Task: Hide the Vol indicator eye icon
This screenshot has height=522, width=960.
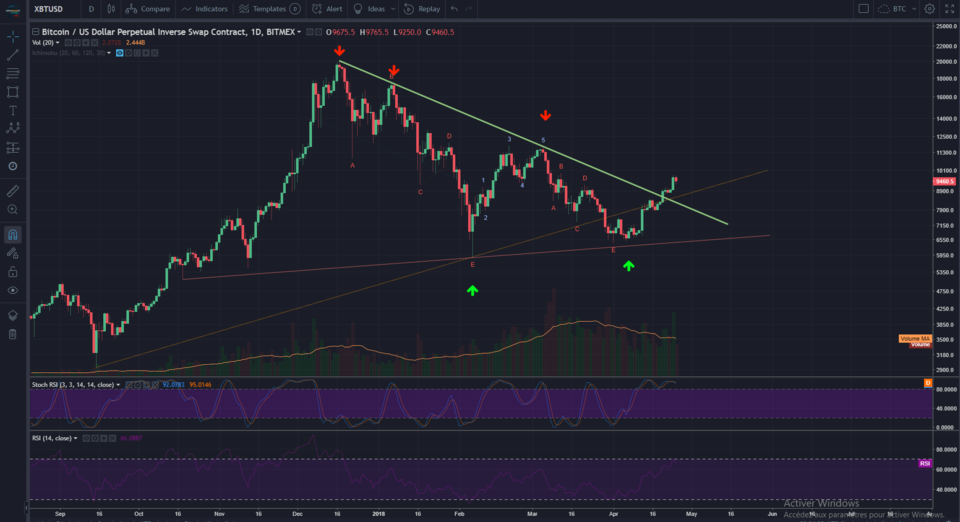Action: (69, 43)
